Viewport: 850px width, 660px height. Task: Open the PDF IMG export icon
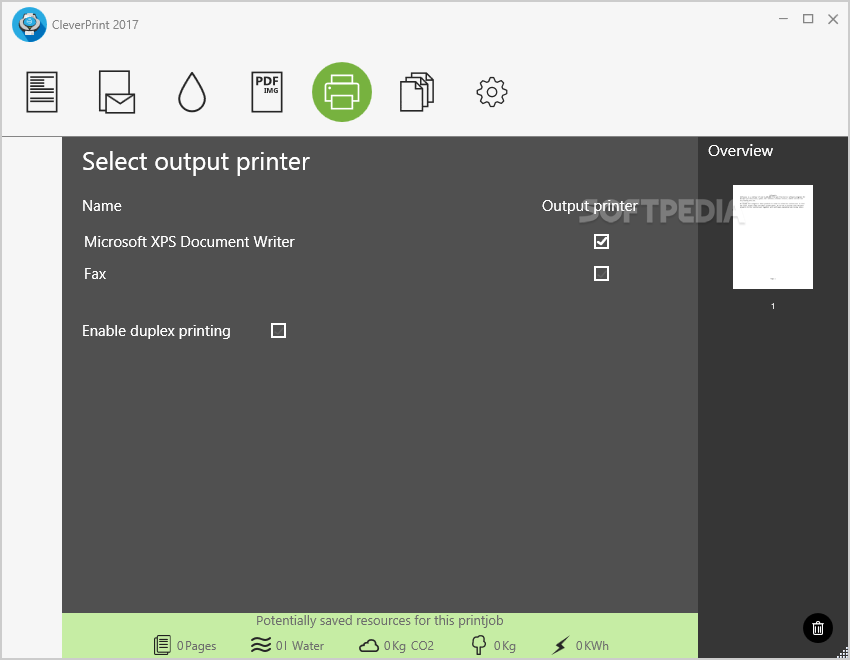[x=267, y=92]
